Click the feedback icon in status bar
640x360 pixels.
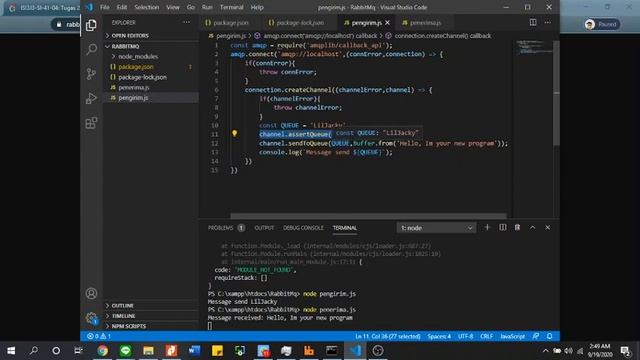pyautogui.click(x=536, y=336)
